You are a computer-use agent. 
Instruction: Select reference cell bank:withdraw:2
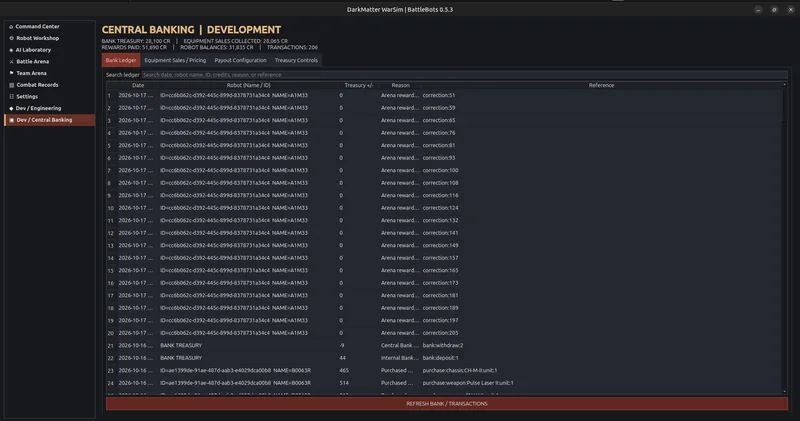click(x=443, y=345)
